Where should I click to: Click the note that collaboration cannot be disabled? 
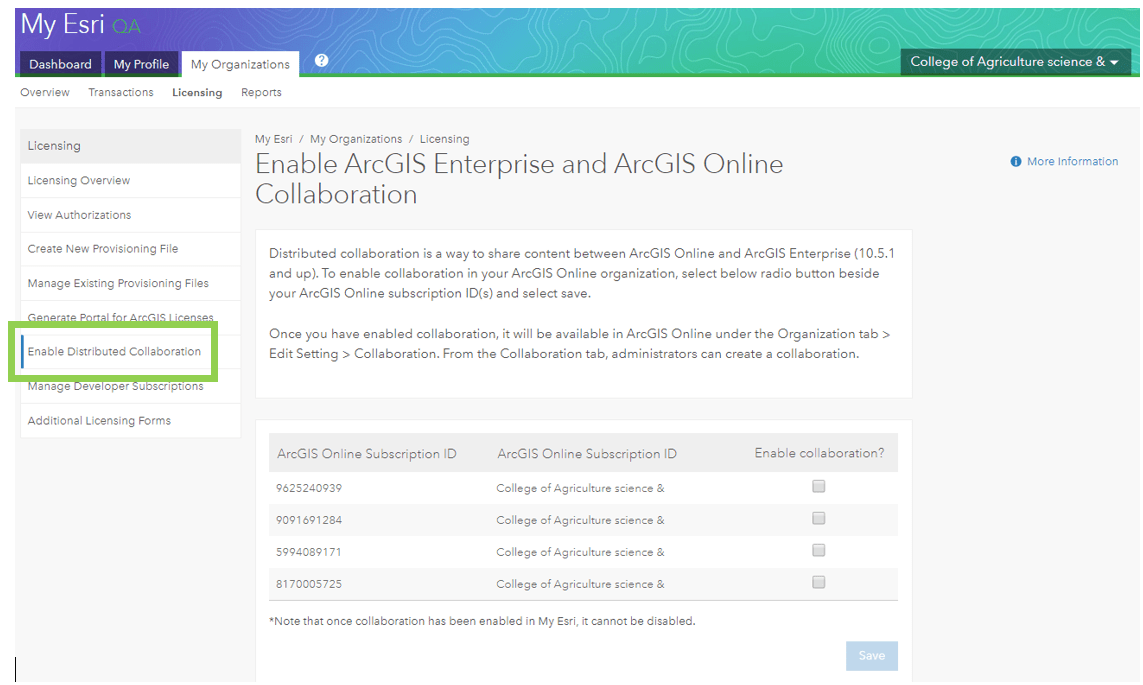click(483, 622)
